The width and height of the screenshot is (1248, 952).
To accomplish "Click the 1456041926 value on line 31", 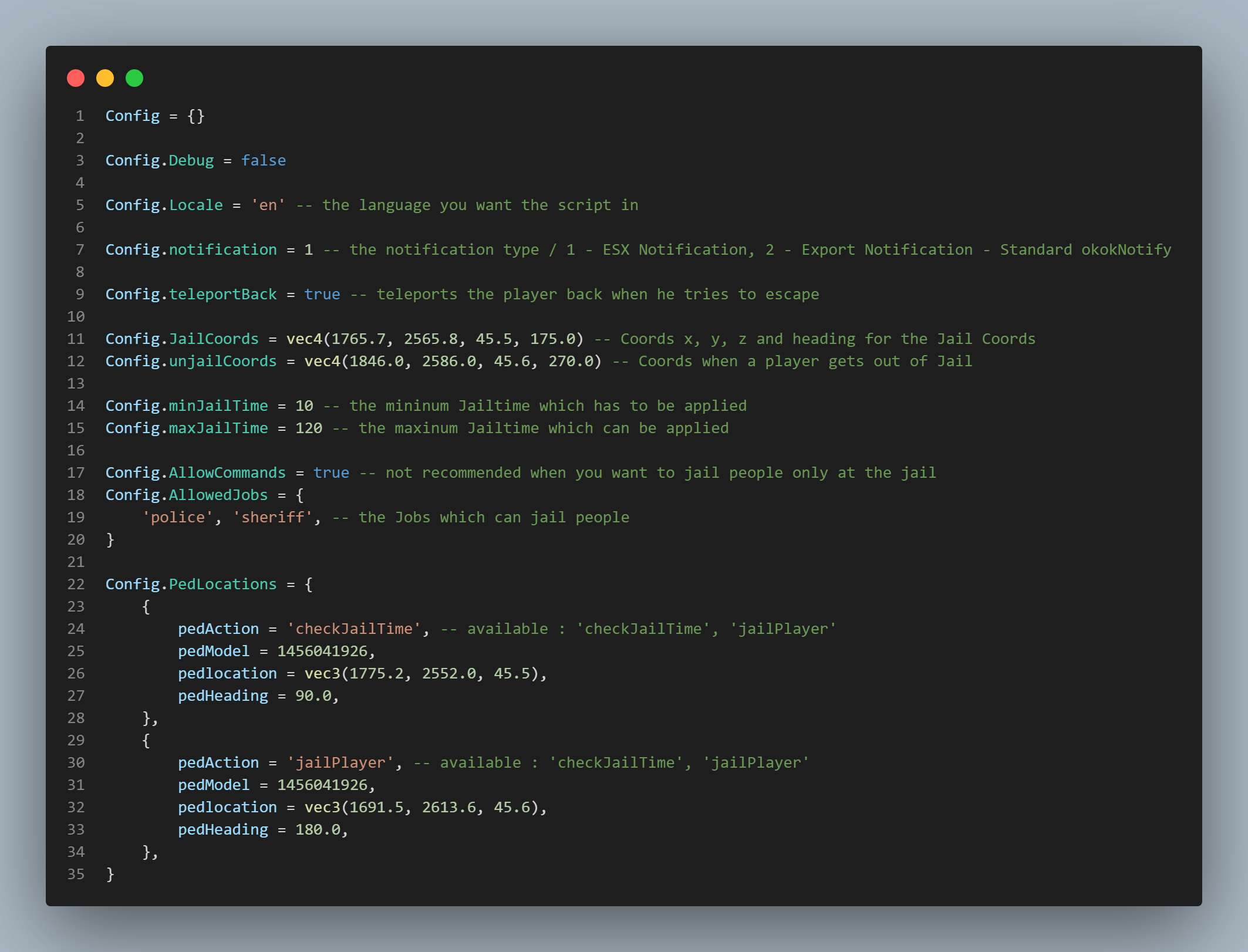I will [322, 785].
